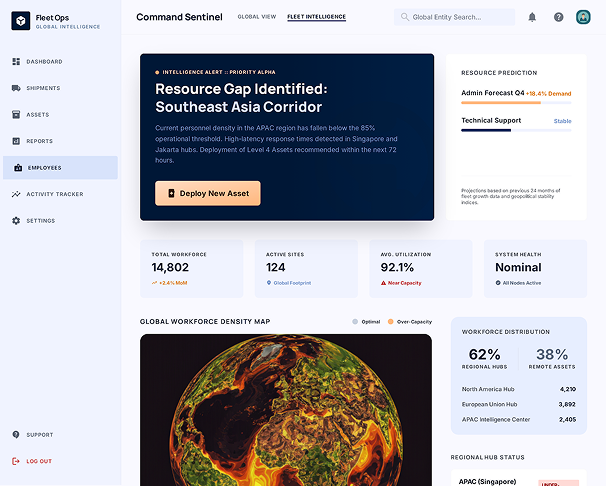This screenshot has height=486, width=607.
Task: Open the notifications bell
Action: (532, 17)
